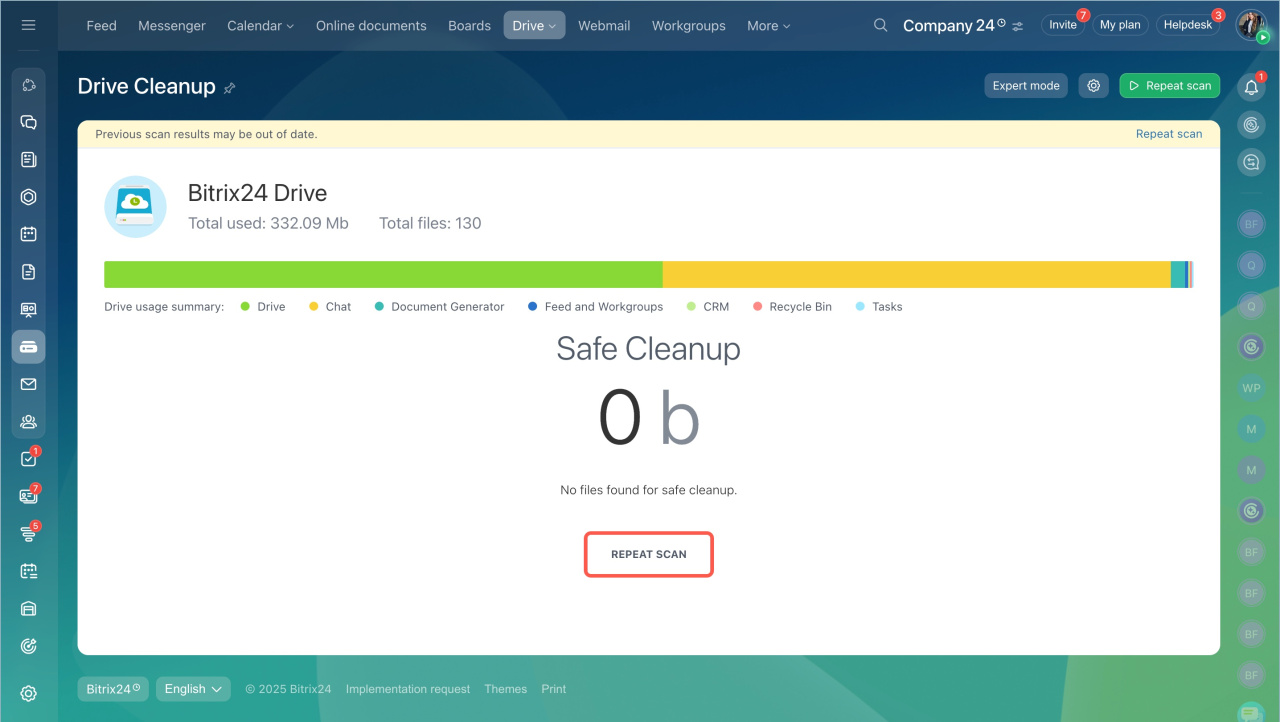Open the Drive icon in left sidebar
Viewport: 1280px width, 722px height.
click(x=28, y=347)
